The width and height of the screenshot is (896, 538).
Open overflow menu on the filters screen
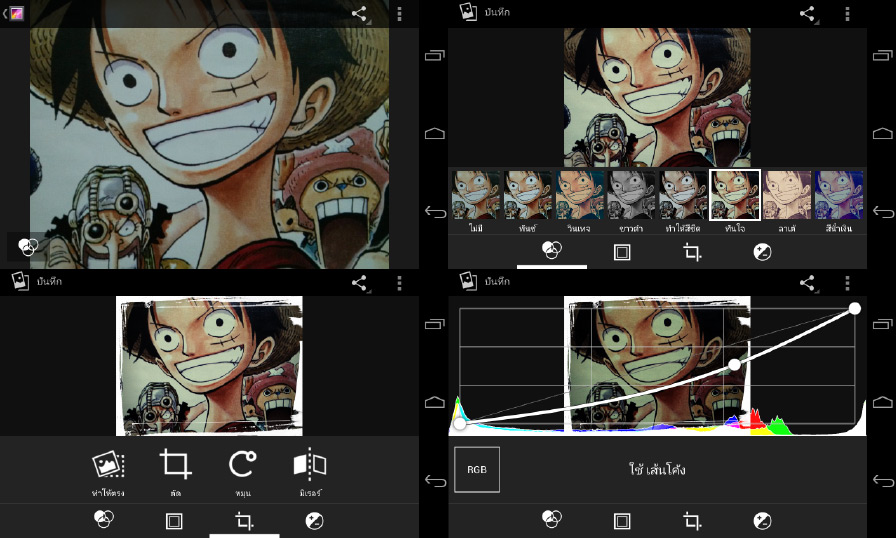[x=847, y=14]
